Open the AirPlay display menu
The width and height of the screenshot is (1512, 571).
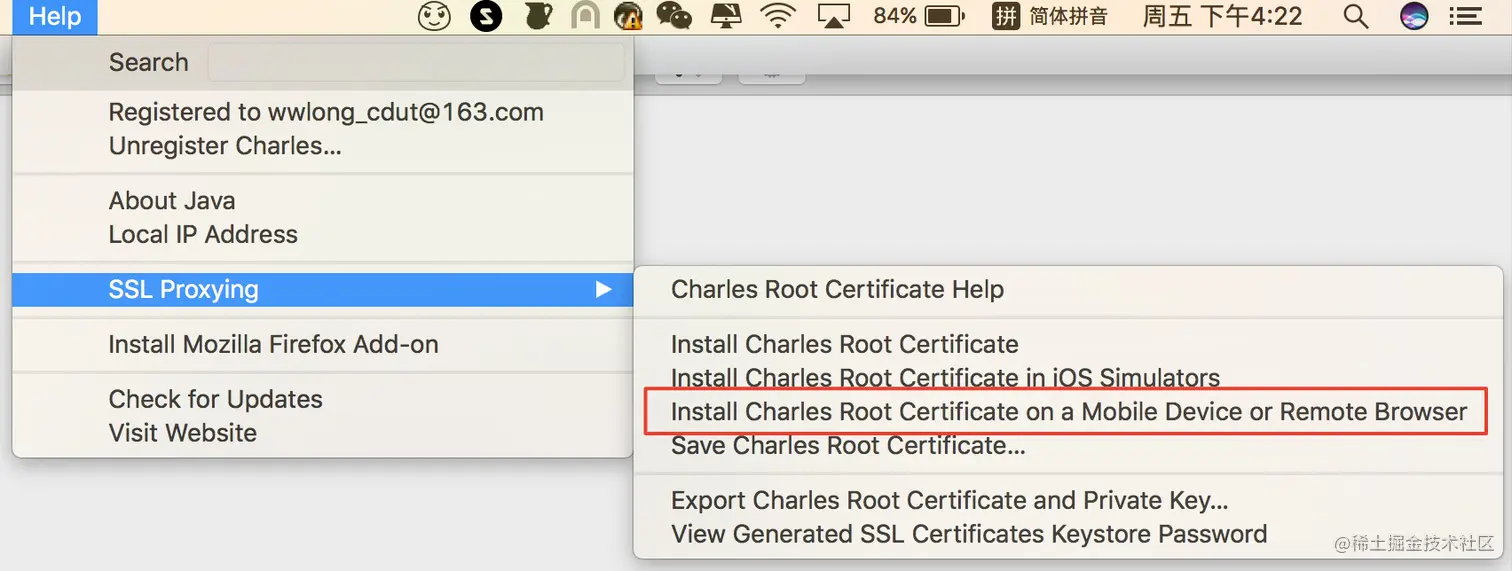pyautogui.click(x=833, y=16)
